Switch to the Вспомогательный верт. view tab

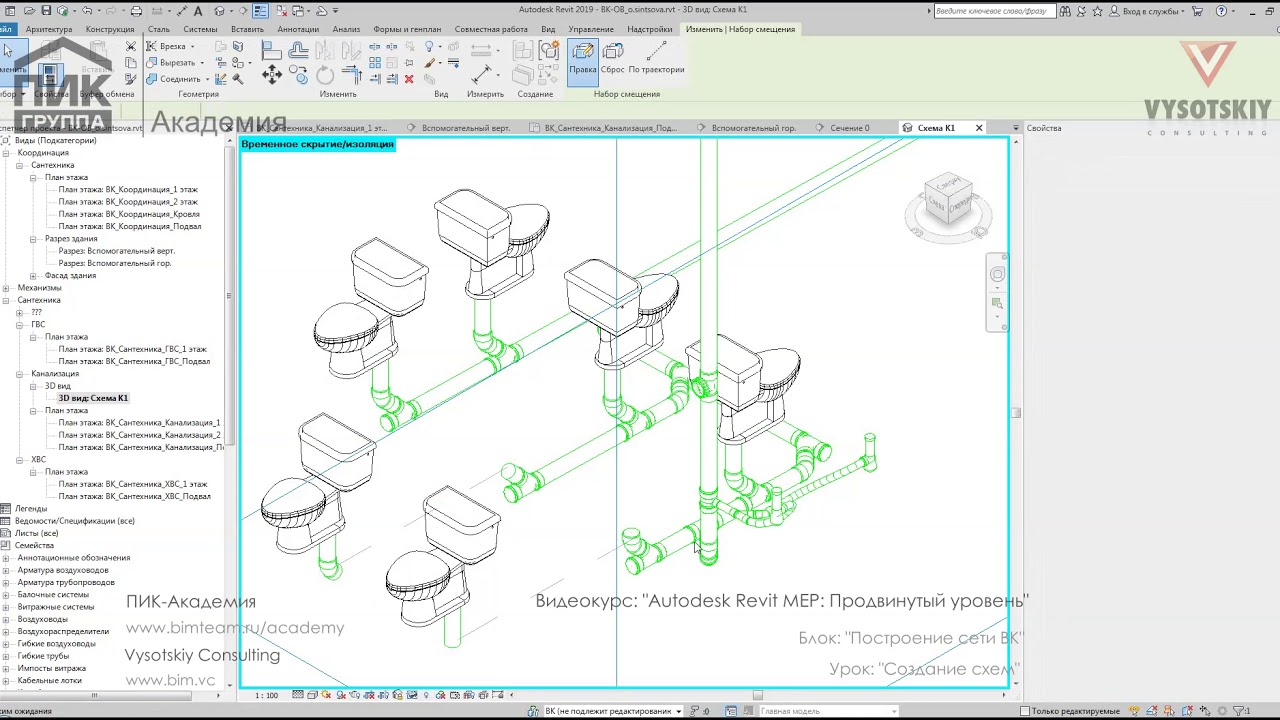tap(466, 128)
